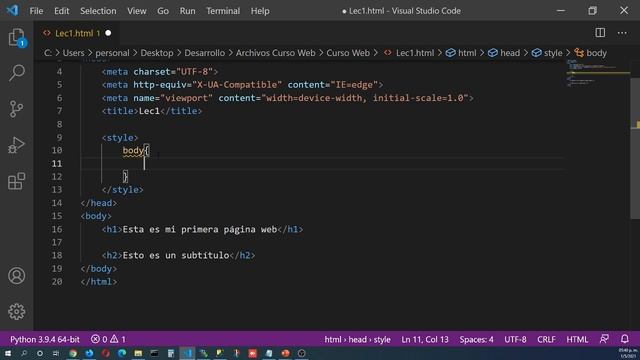Open the editor More Actions ellipsis
Image resolution: width=640 pixels, height=360 pixels.
click(x=622, y=33)
